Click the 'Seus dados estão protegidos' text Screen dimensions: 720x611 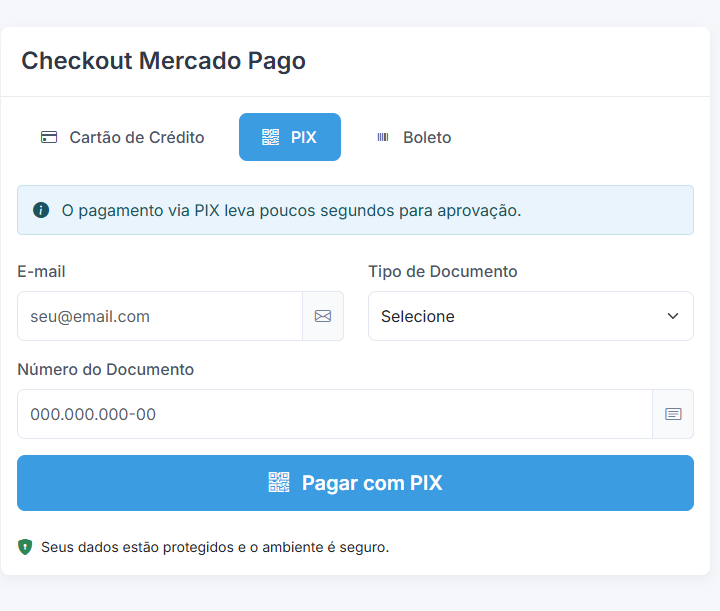(x=215, y=547)
